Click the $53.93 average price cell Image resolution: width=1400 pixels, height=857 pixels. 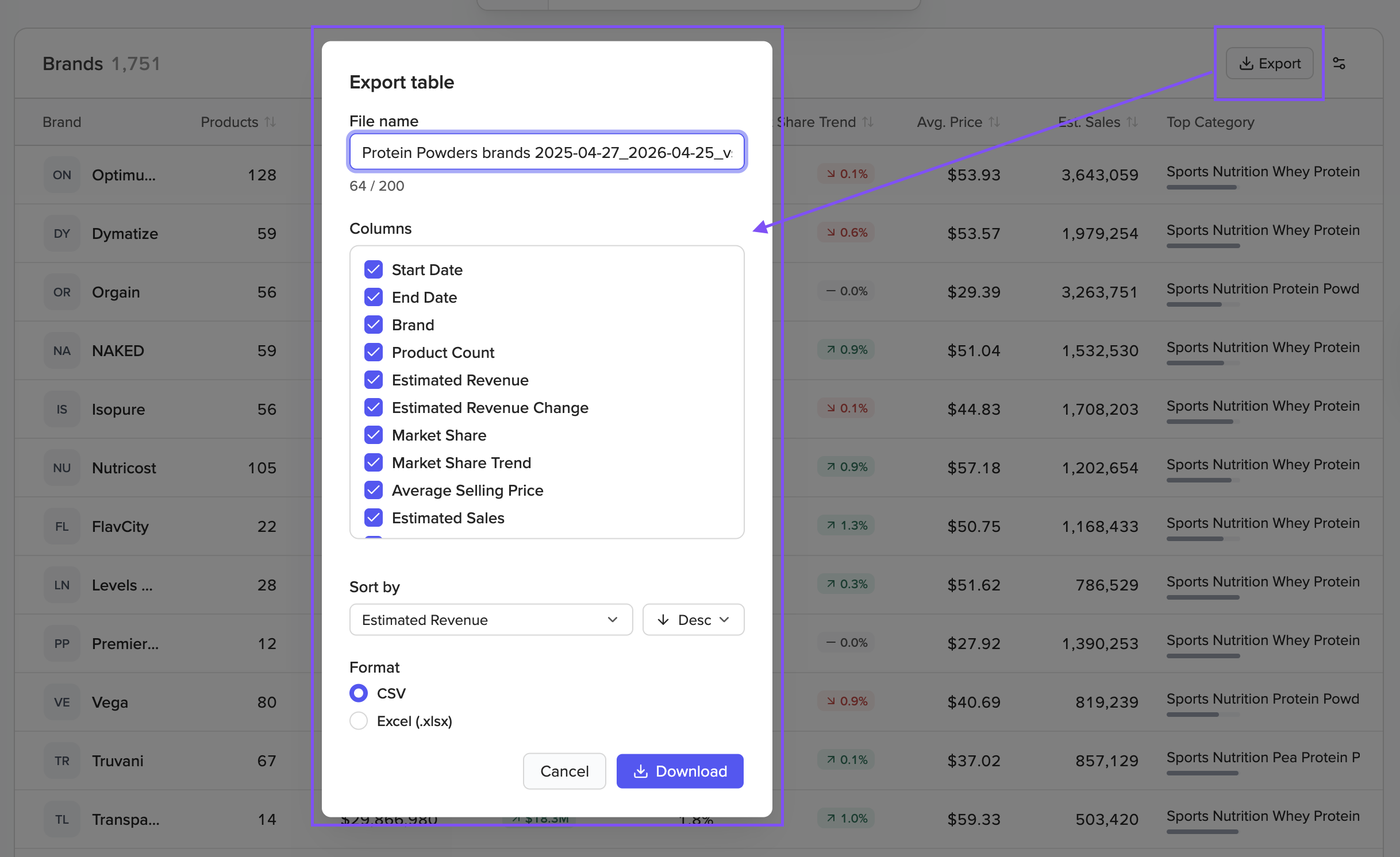974,175
